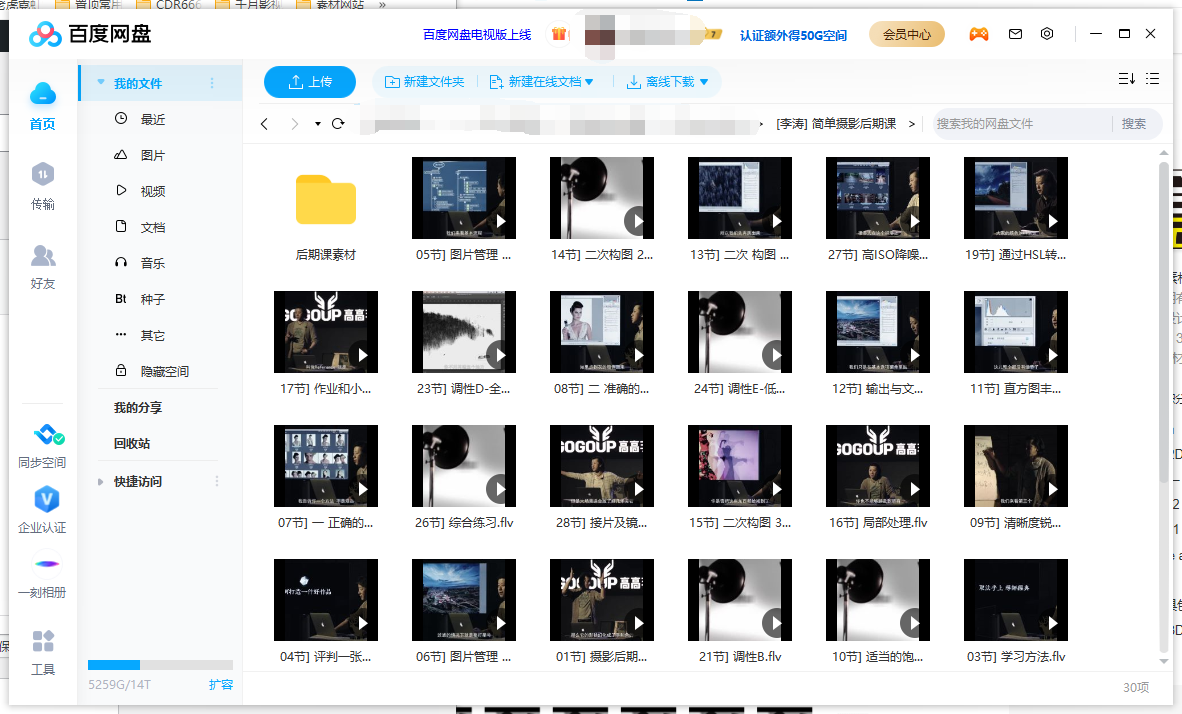Select video 23节] 调性D-全
This screenshot has height=714, width=1182.
point(464,332)
